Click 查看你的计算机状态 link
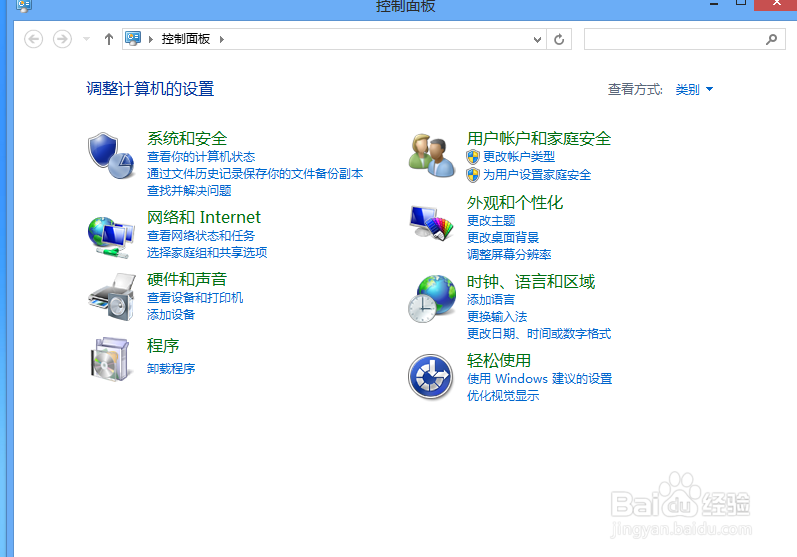 click(201, 157)
